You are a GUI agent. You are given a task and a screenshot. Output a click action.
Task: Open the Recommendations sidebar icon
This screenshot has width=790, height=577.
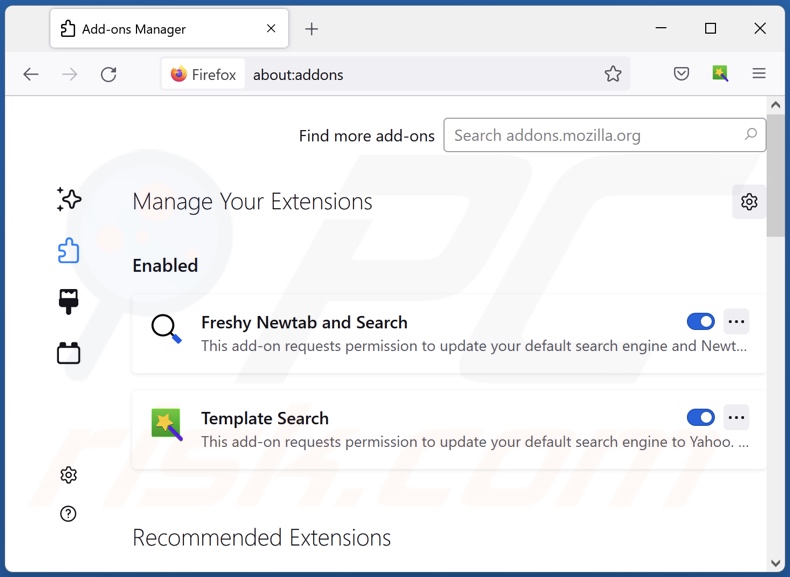[x=69, y=199]
